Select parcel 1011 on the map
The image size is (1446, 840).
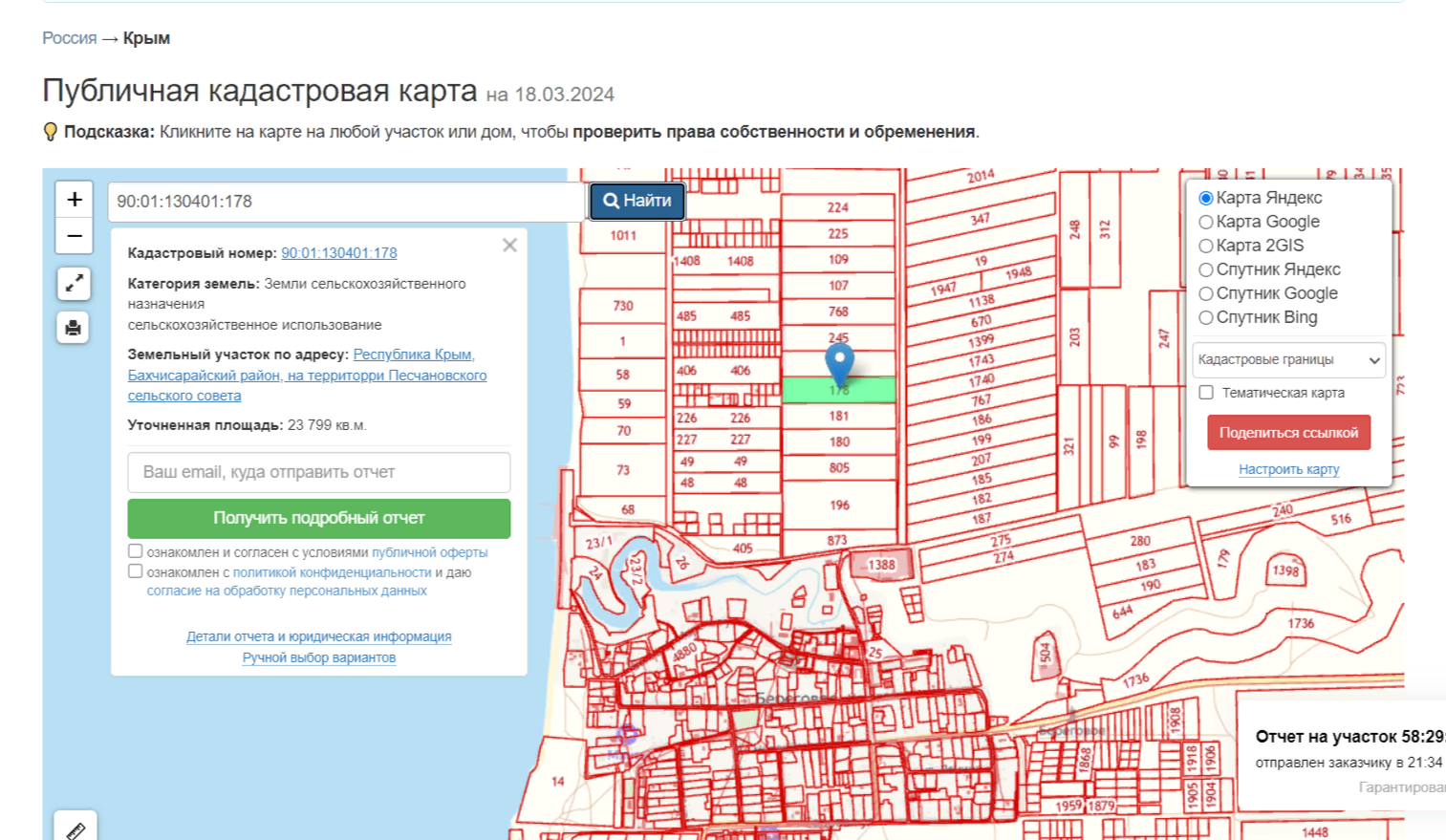click(623, 236)
